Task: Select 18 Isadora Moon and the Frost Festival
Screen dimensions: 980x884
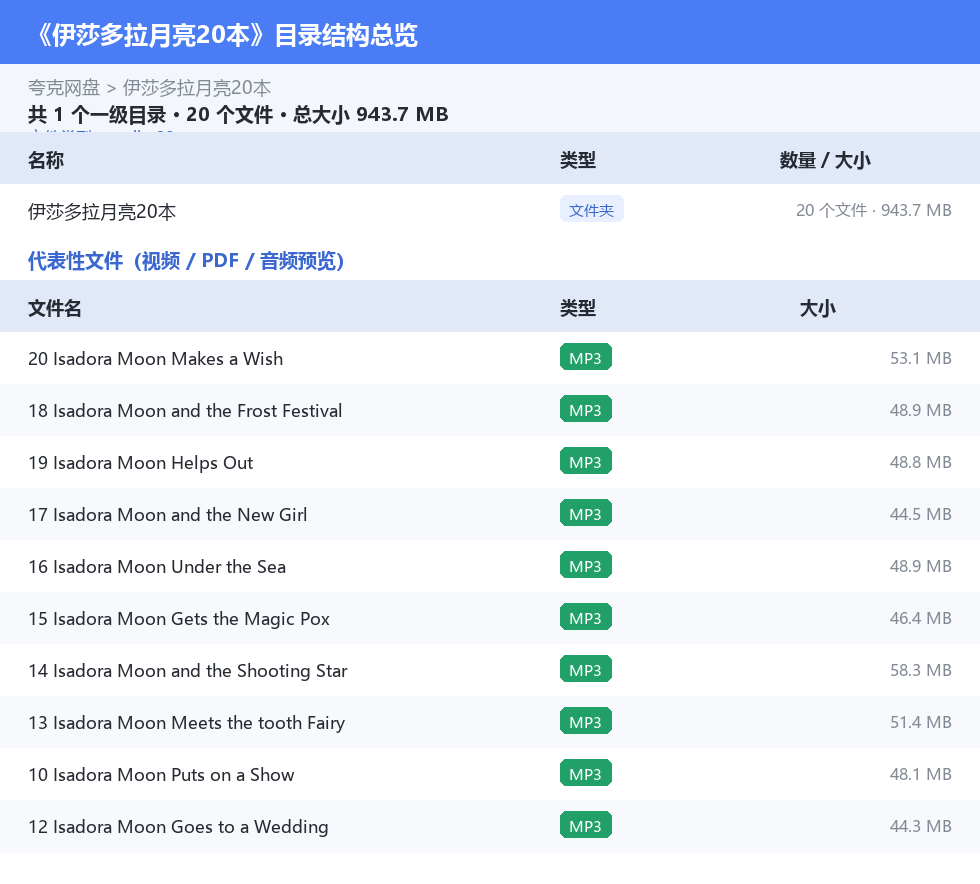Action: pos(185,411)
